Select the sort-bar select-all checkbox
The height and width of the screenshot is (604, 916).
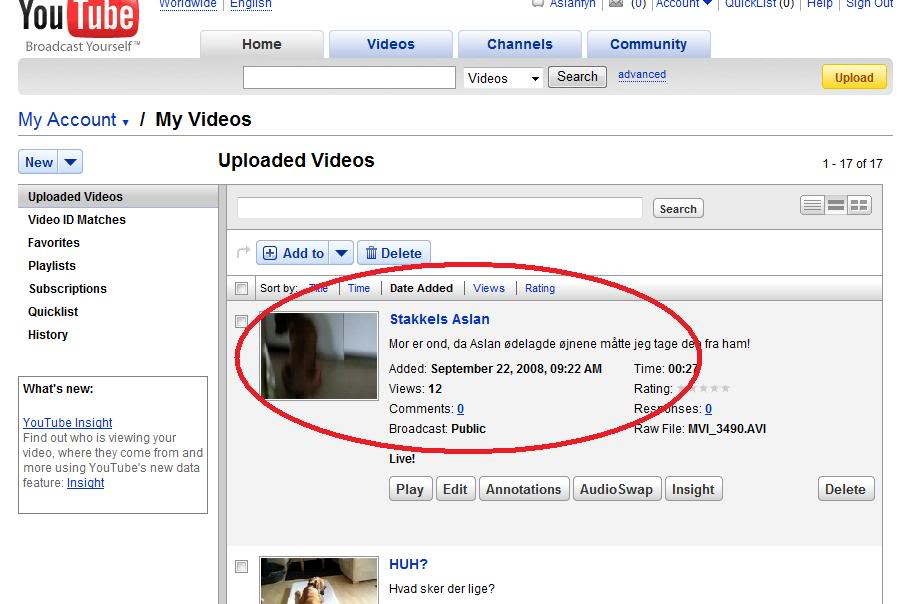point(241,288)
